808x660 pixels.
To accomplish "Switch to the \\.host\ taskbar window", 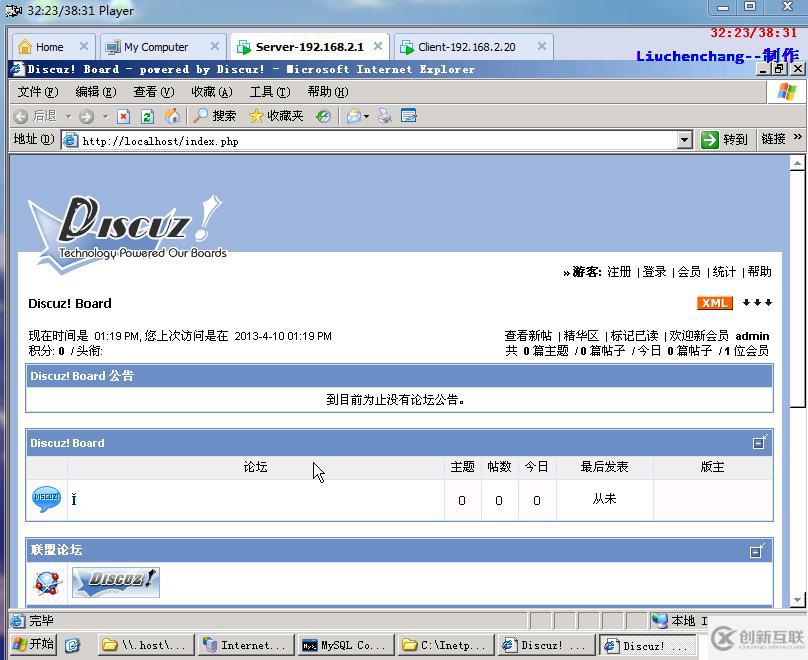I will (146, 645).
